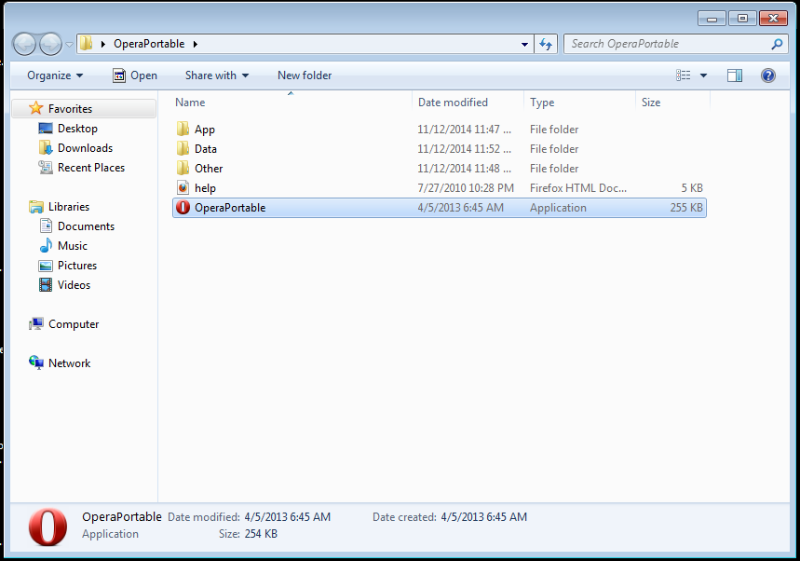Click the folder icon in address bar
Screen dimensions: 800x561
[x=87, y=43]
